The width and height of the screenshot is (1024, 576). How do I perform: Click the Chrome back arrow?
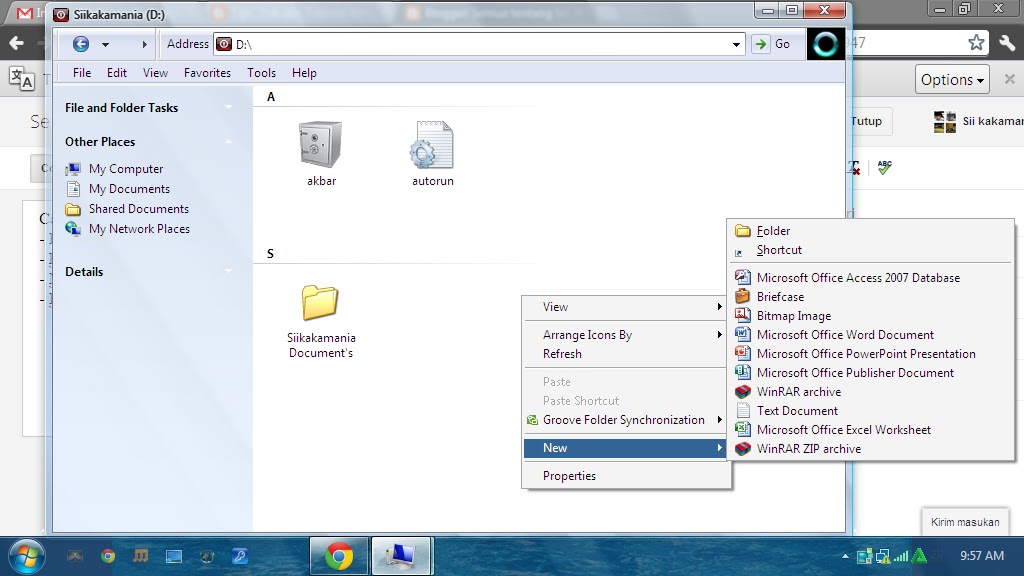(x=16, y=43)
